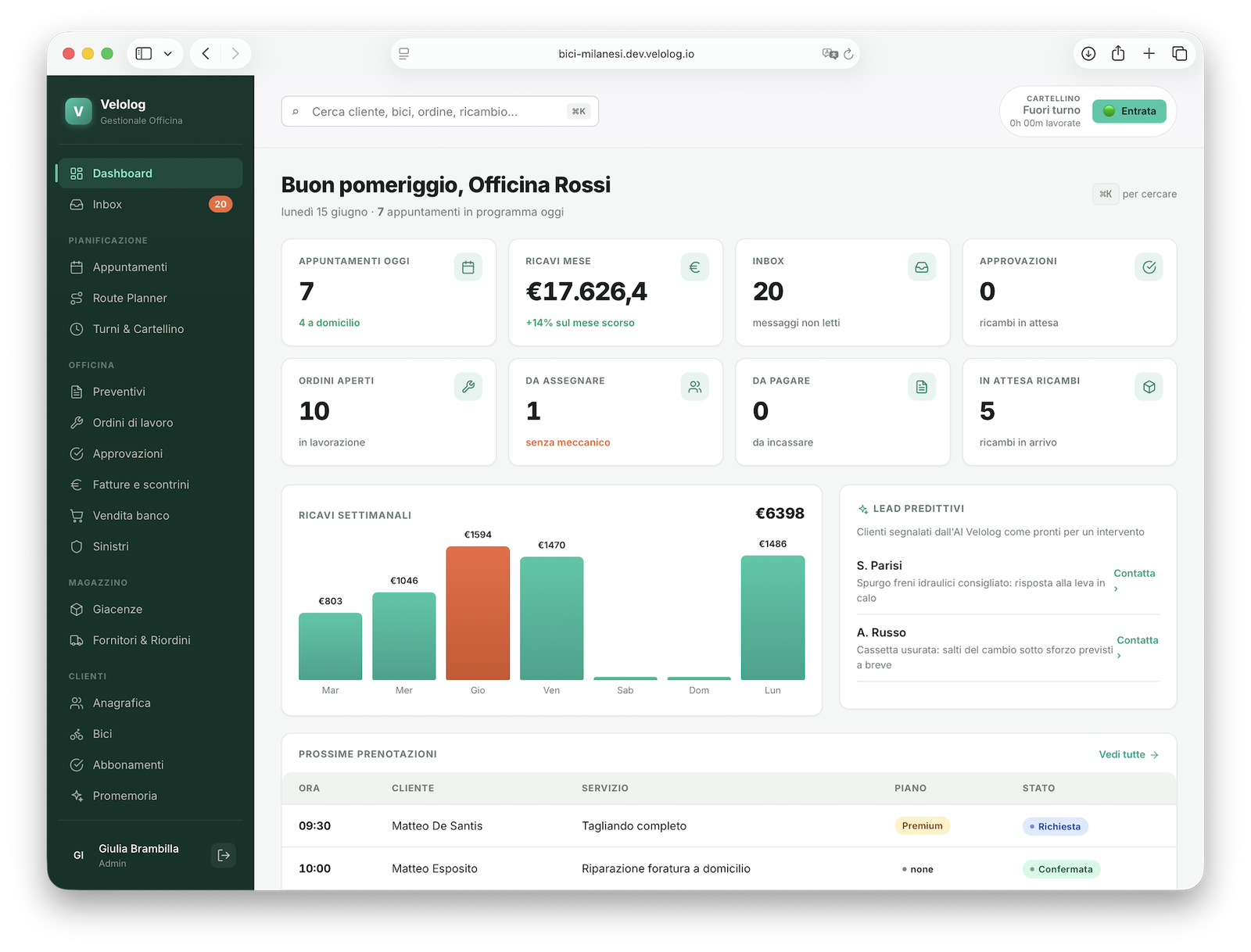Go back with Safari back arrow
Screen dimensions: 1251x952
click(206, 53)
